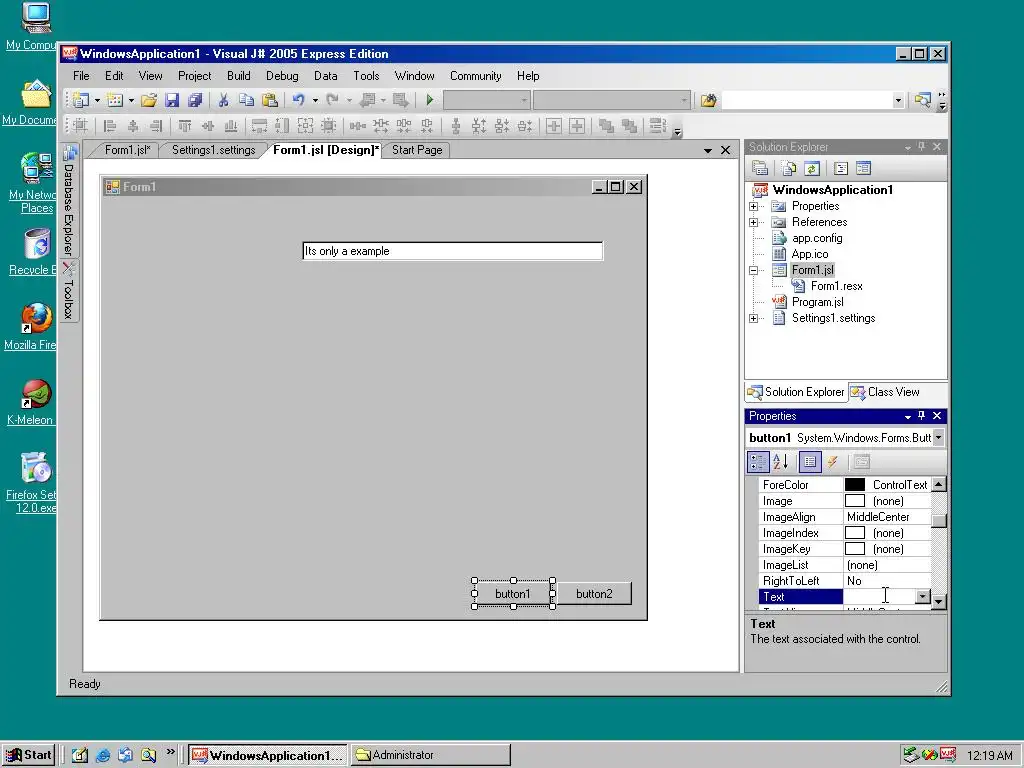Open the New Project dropdown arrow
The height and width of the screenshot is (768, 1024).
97,100
